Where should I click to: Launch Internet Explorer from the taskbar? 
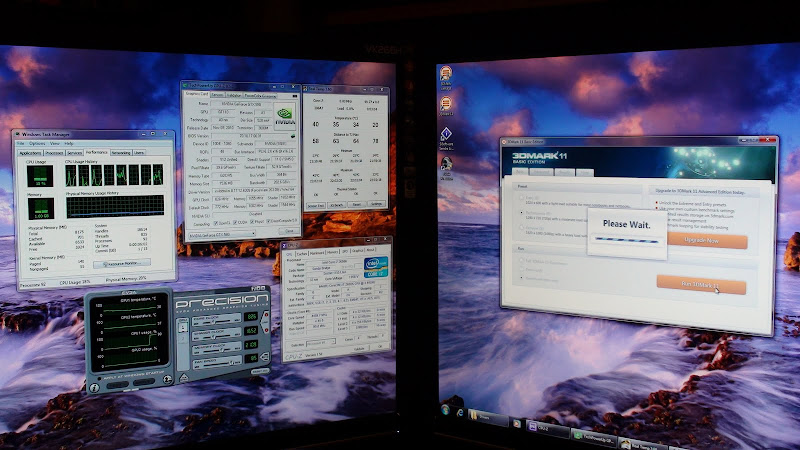pyautogui.click(x=460, y=412)
